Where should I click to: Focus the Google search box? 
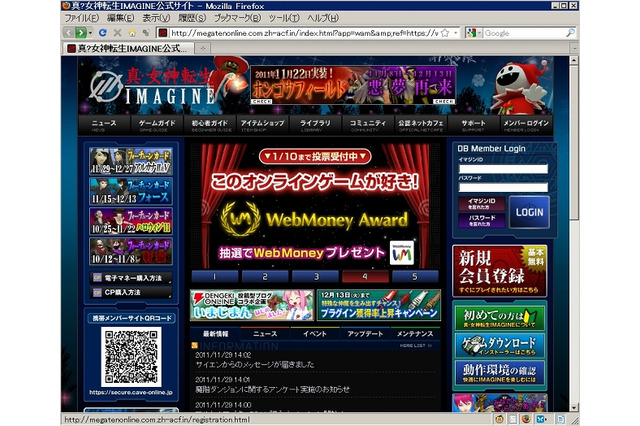pyautogui.click(x=524, y=33)
